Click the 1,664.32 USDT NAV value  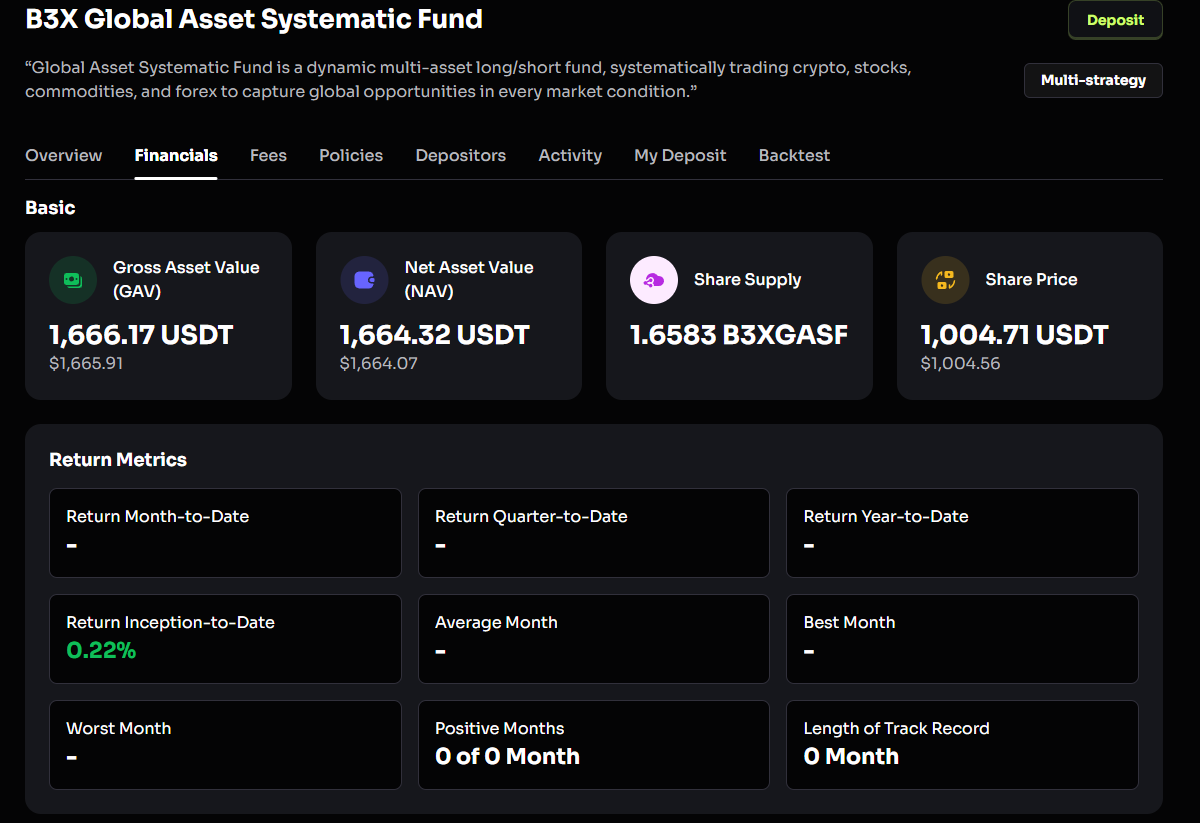coord(434,334)
